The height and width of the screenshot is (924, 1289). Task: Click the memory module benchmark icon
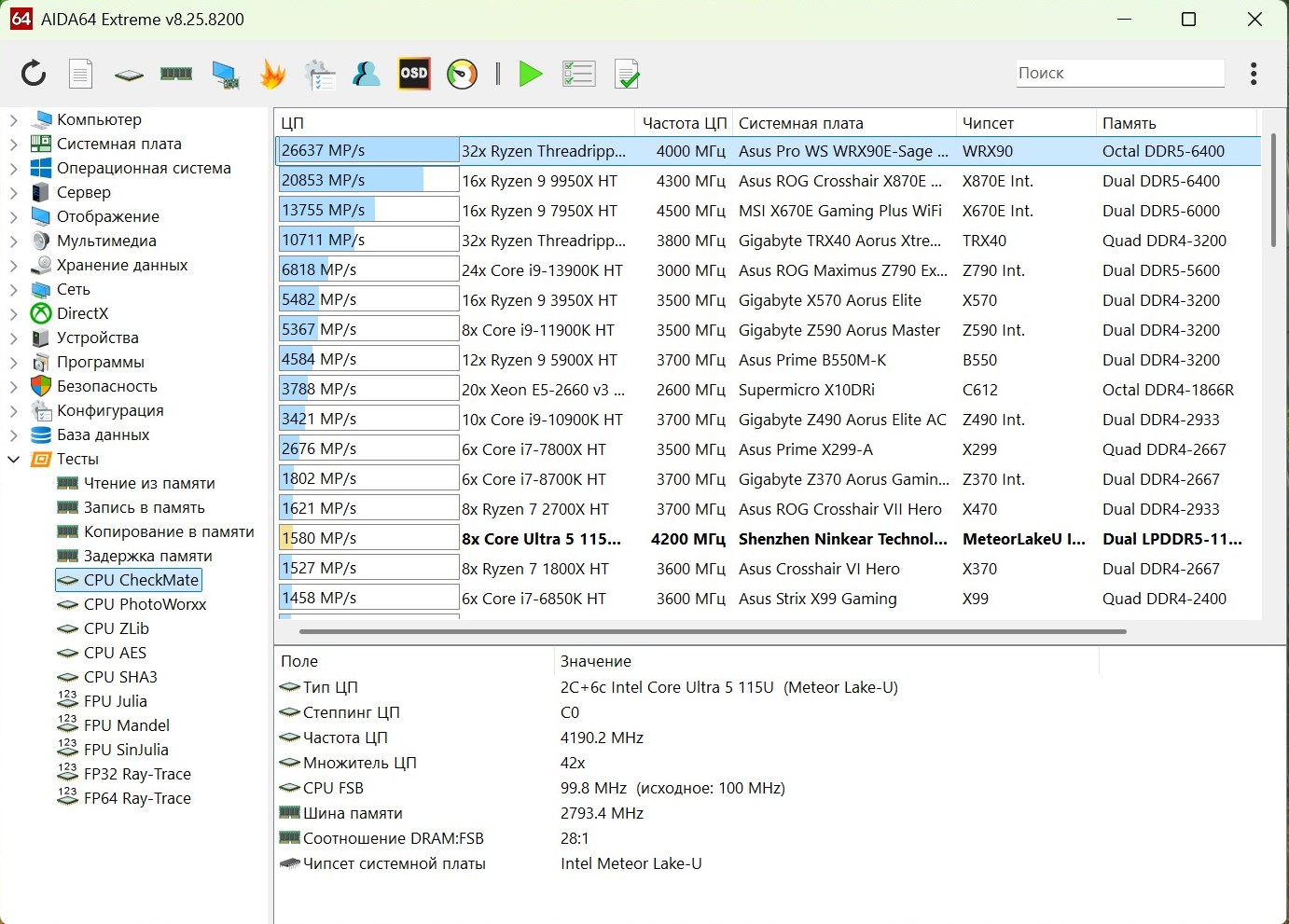coord(176,74)
